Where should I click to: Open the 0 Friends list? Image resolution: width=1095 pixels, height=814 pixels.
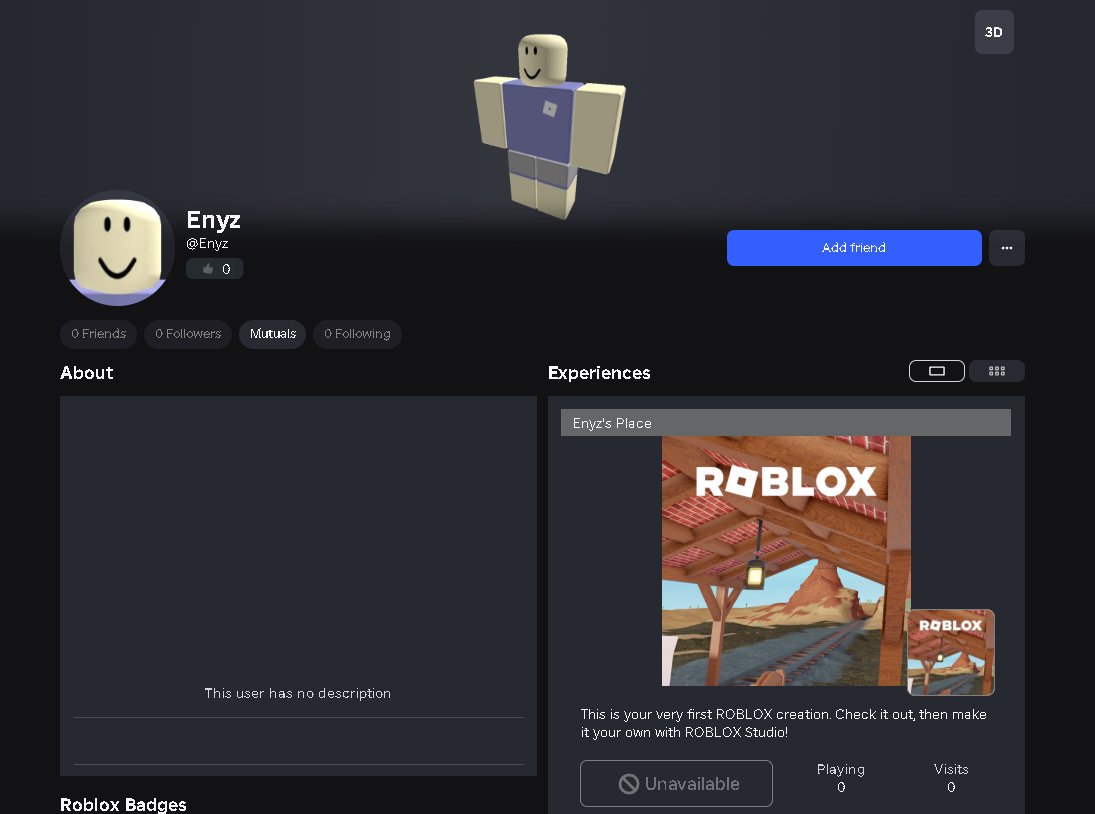98,334
